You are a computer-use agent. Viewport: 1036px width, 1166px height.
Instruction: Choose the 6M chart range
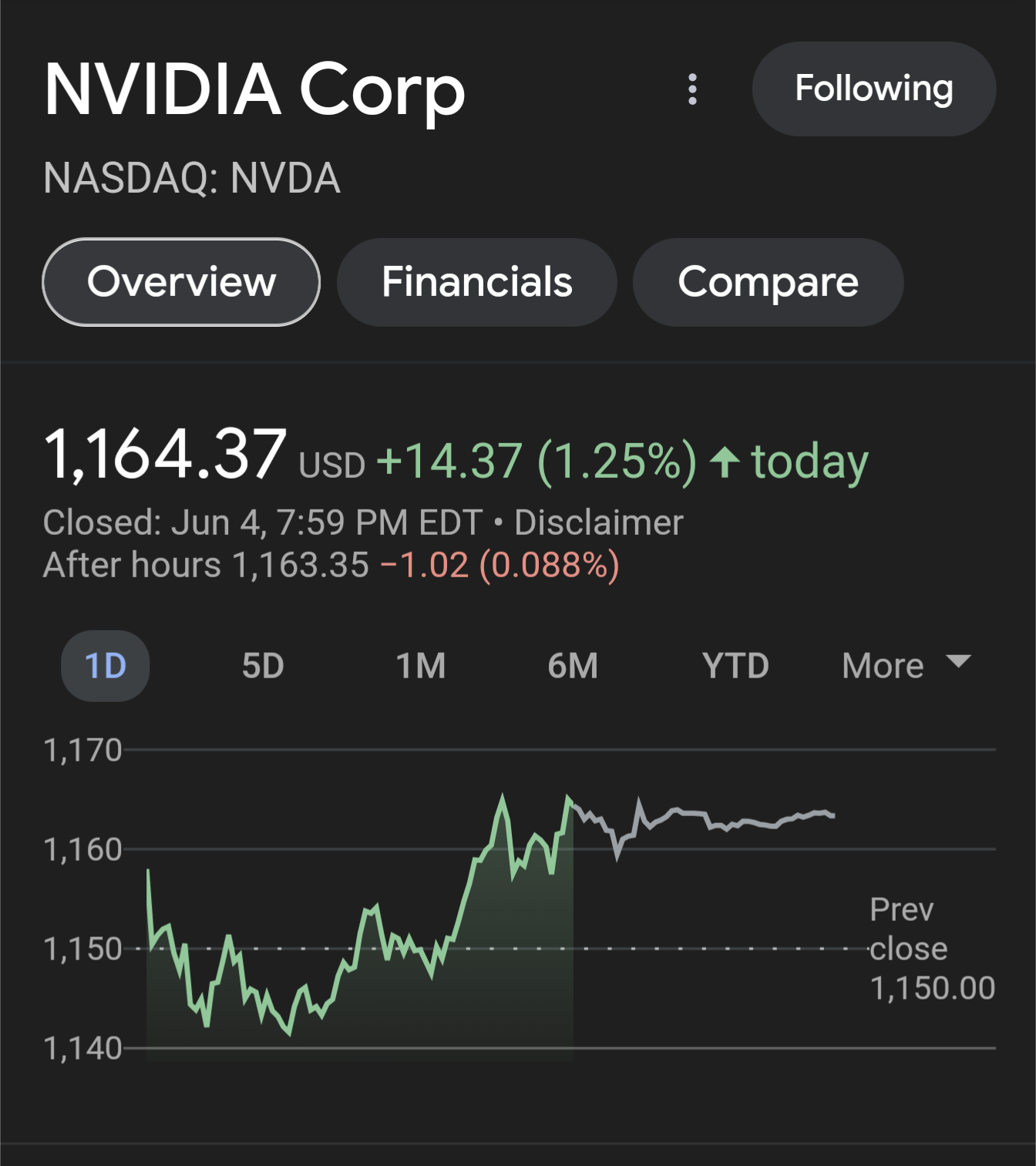pyautogui.click(x=573, y=666)
